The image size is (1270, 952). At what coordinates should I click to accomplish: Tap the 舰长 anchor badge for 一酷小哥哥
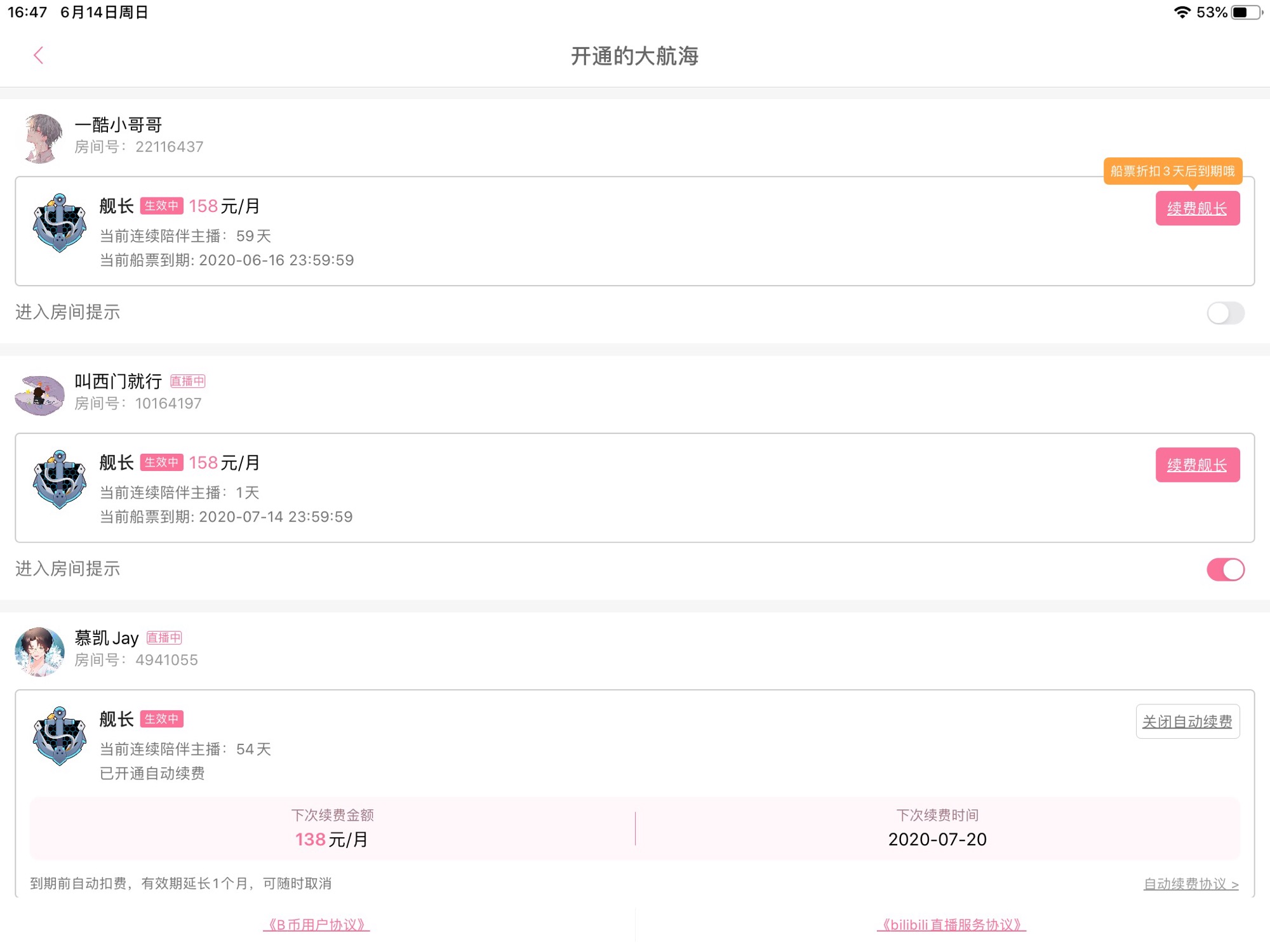tap(59, 223)
